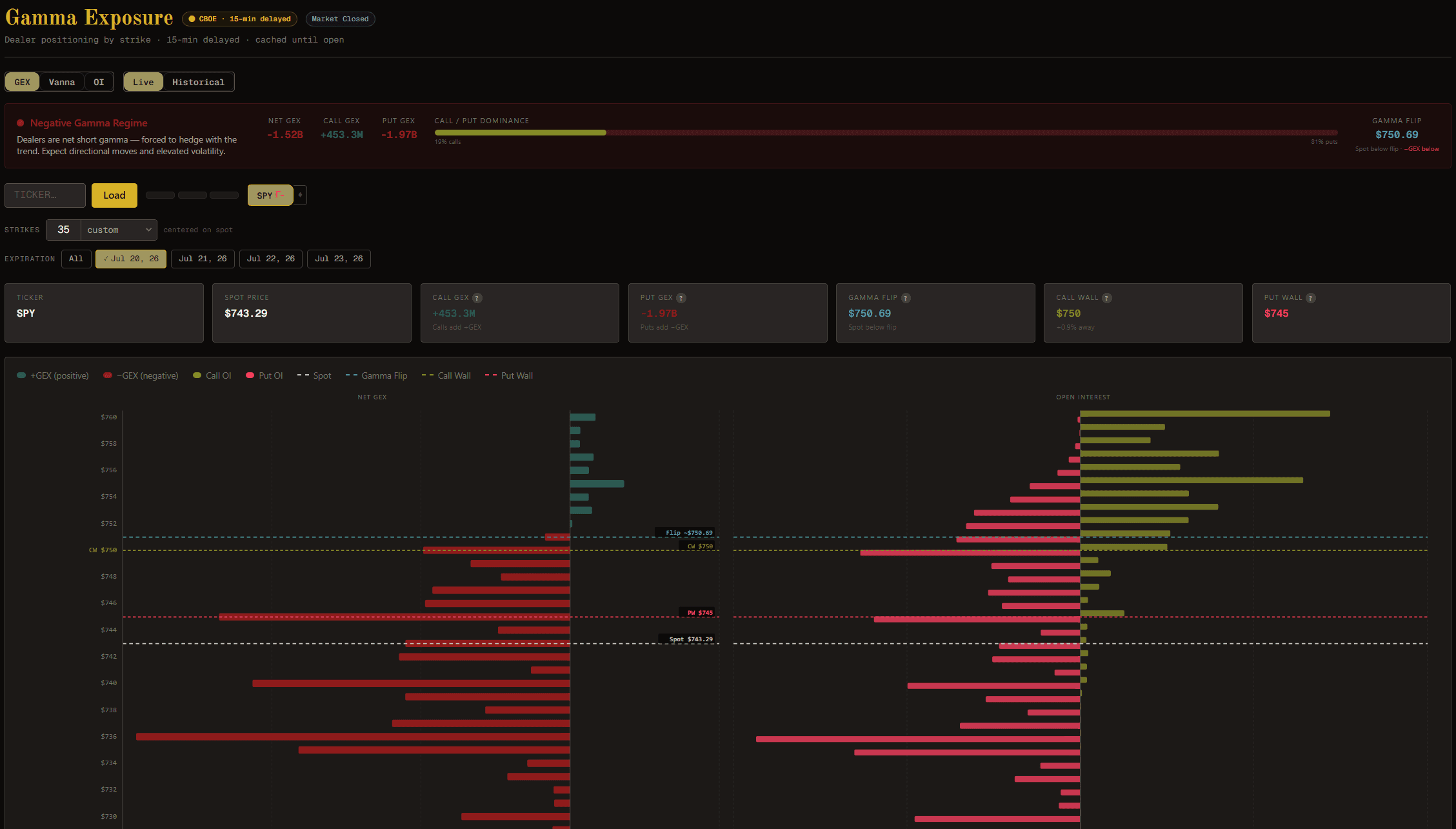Click the Net GEX -1.52B value
This screenshot has height=829, width=1456.
point(285,135)
